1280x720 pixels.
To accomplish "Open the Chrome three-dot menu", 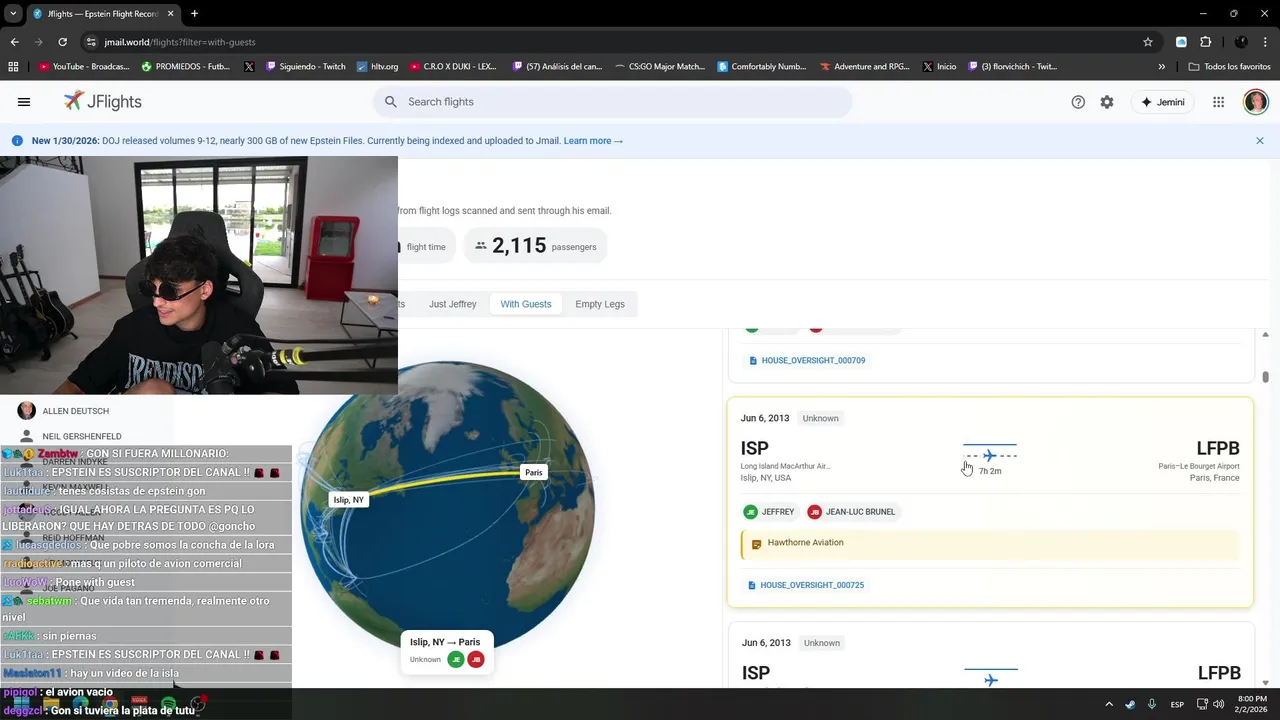I will click(x=1265, y=42).
